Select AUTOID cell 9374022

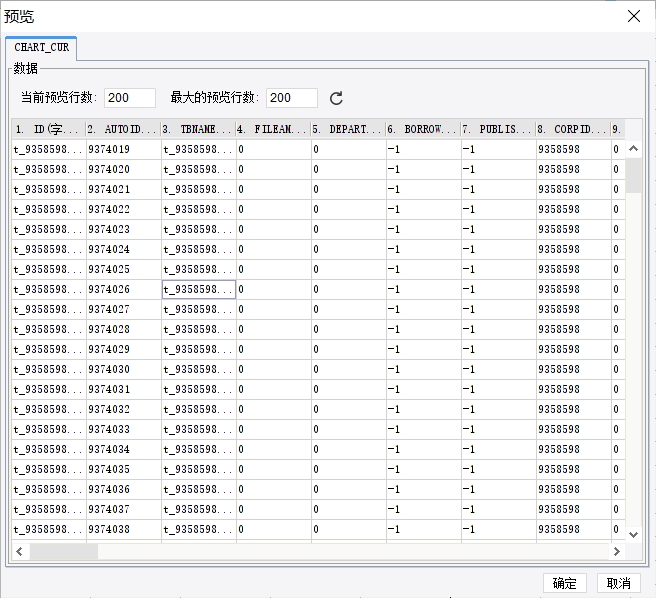coord(124,209)
